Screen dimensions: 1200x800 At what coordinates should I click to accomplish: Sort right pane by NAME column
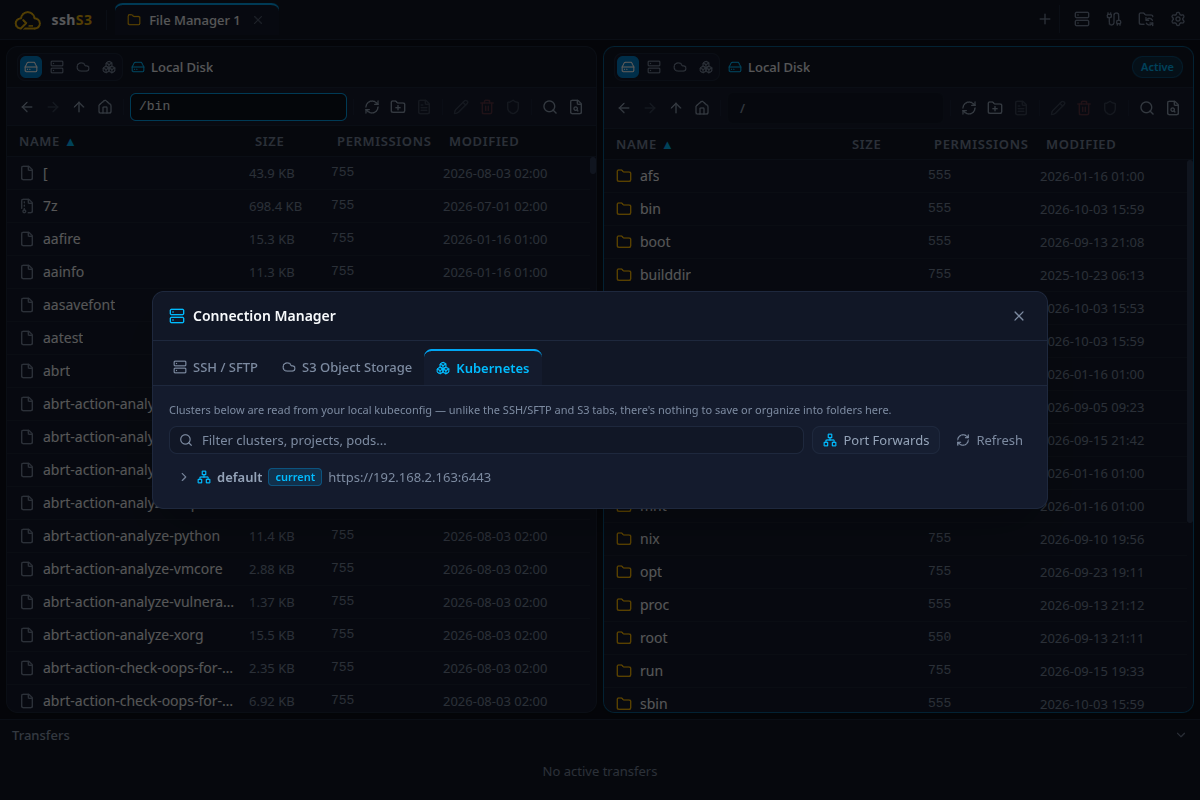(643, 144)
